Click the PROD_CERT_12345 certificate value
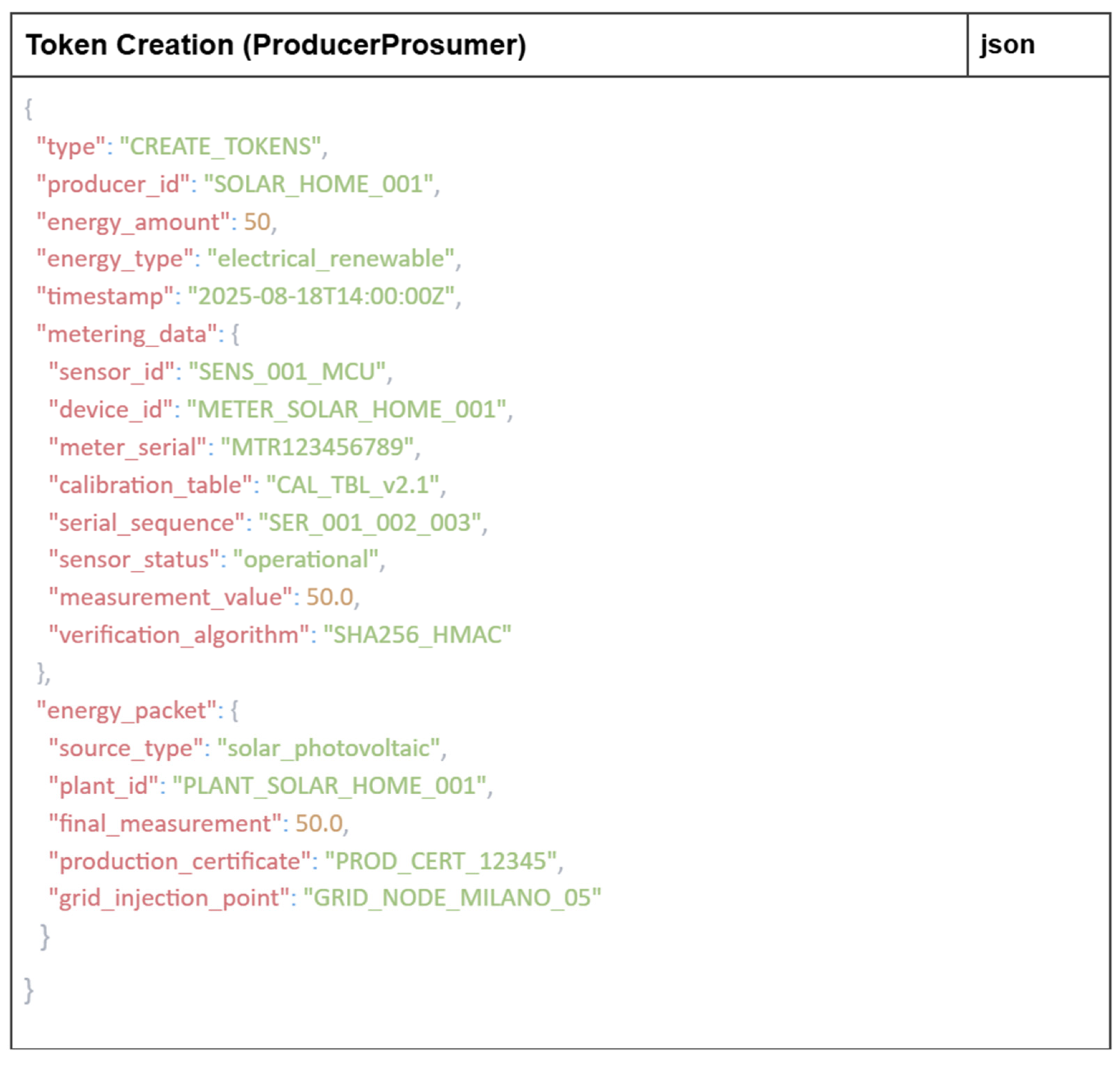 point(440,861)
